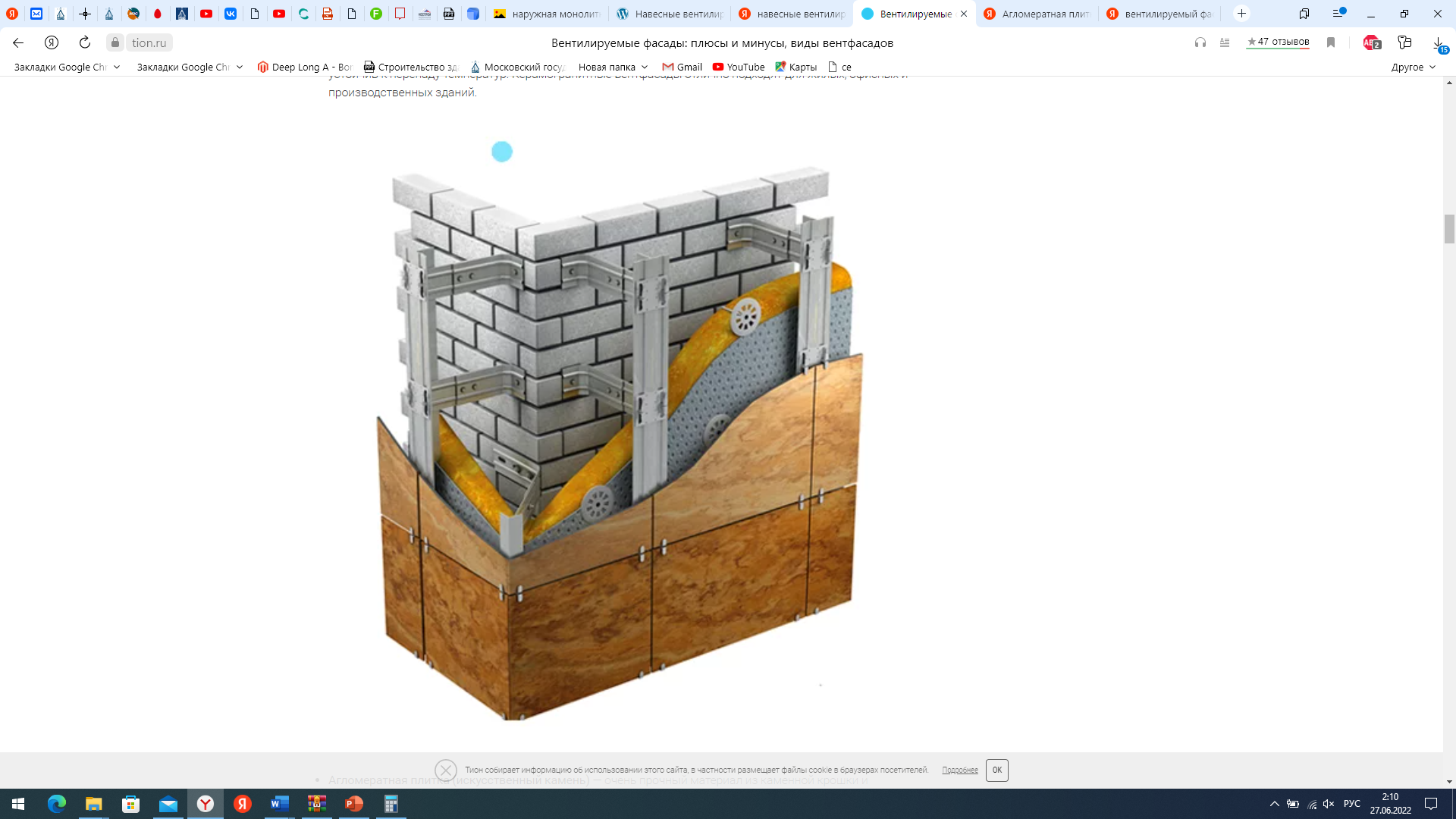This screenshot has height=819, width=1456.
Task: Open the Yandex Browser main menu icon
Action: click(1339, 13)
